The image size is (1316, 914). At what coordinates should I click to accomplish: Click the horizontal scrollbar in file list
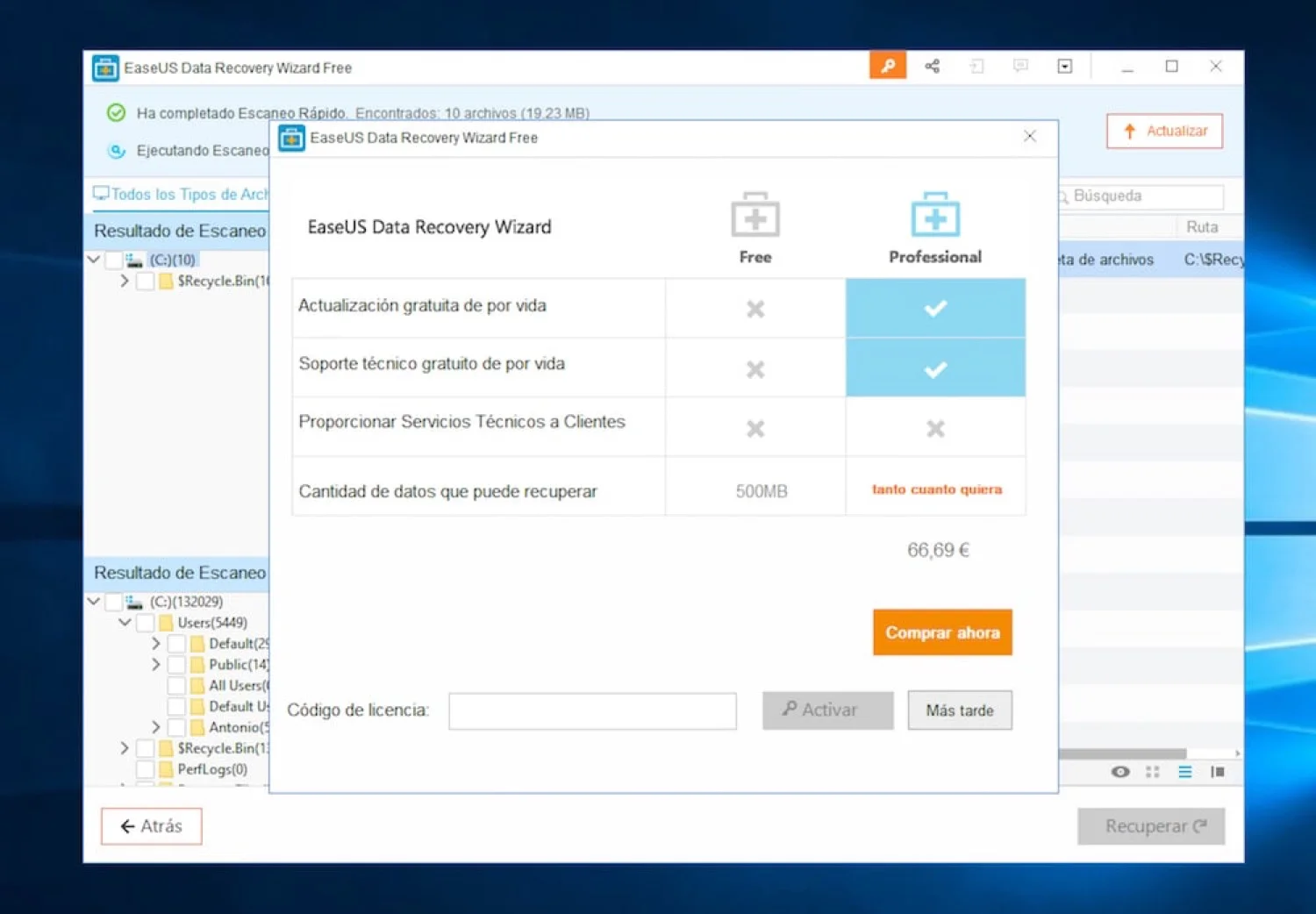[x=1122, y=753]
